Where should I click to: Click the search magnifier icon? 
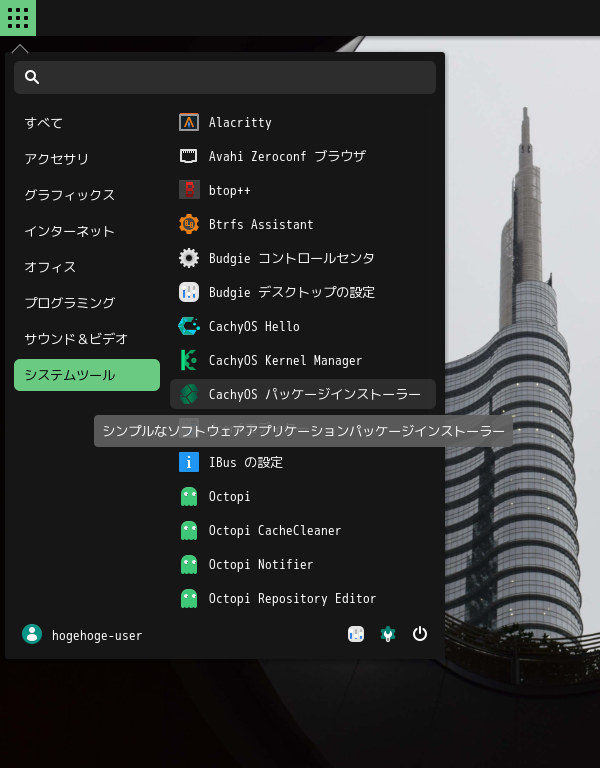pos(32,77)
